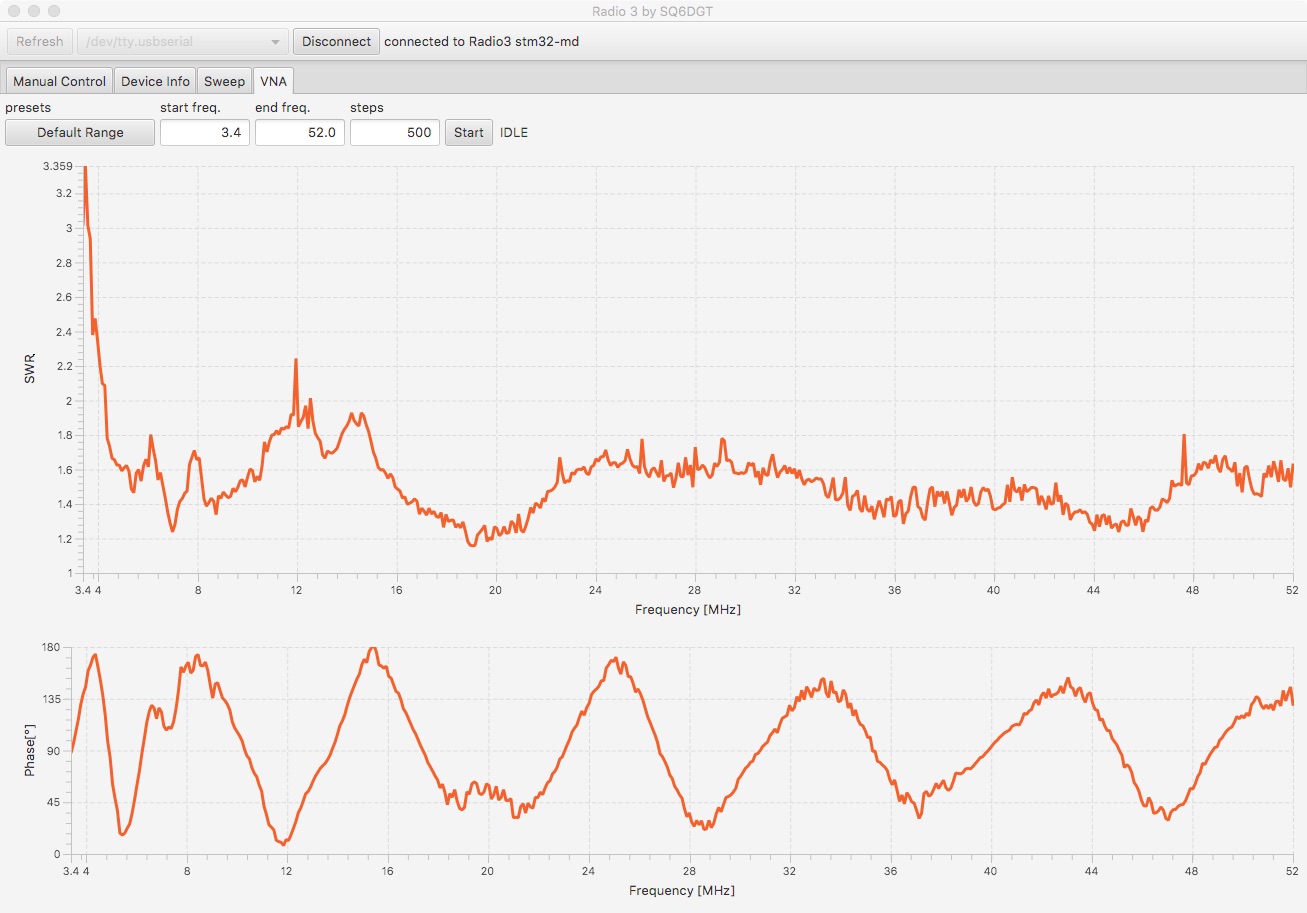The width and height of the screenshot is (1307, 913).
Task: Close the Radio 3 window
Action: 14,10
